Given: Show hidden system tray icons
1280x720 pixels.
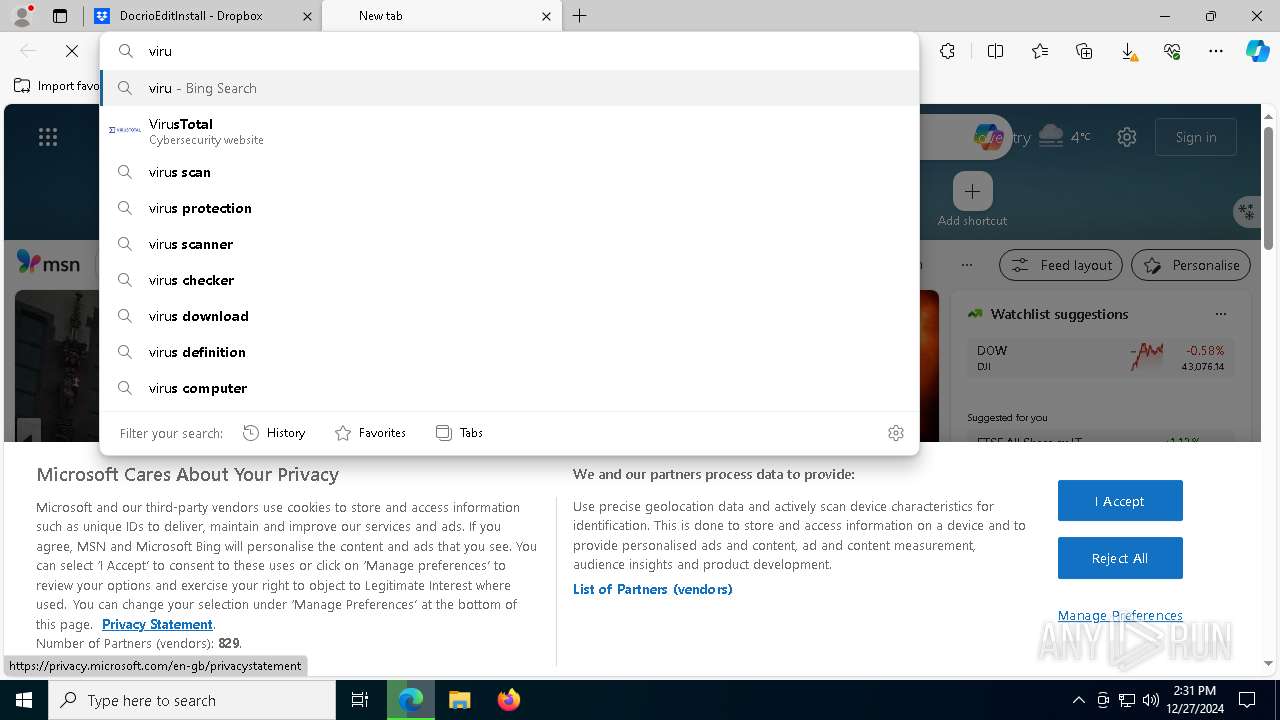Looking at the screenshot, I should [1078, 700].
